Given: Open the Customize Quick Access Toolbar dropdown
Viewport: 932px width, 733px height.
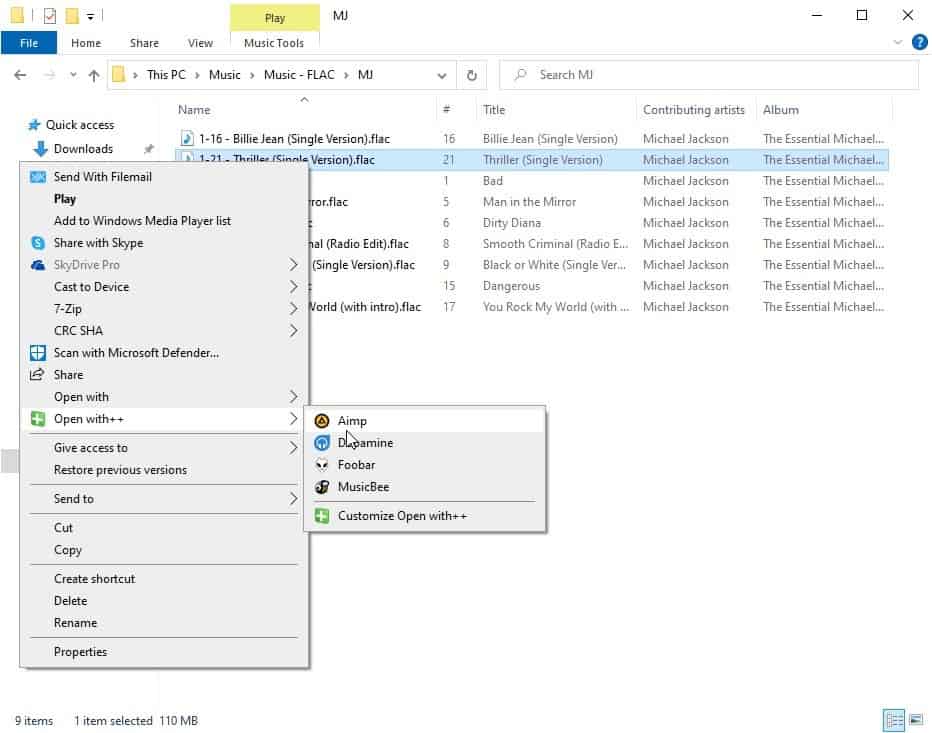Looking at the screenshot, I should tap(90, 17).
